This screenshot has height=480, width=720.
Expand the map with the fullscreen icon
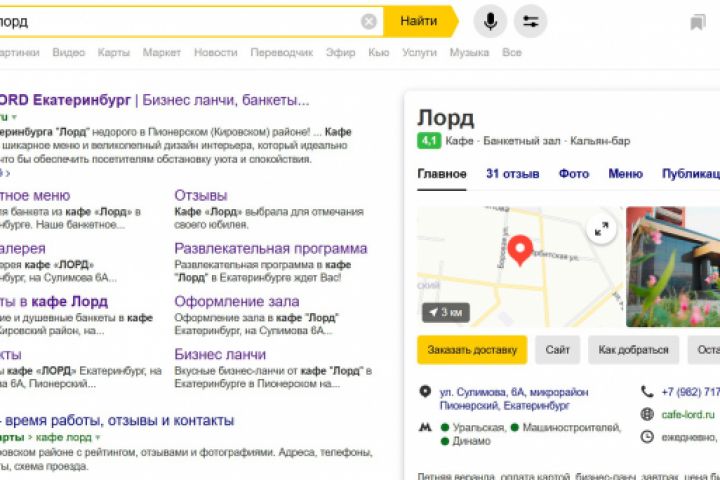tap(601, 229)
